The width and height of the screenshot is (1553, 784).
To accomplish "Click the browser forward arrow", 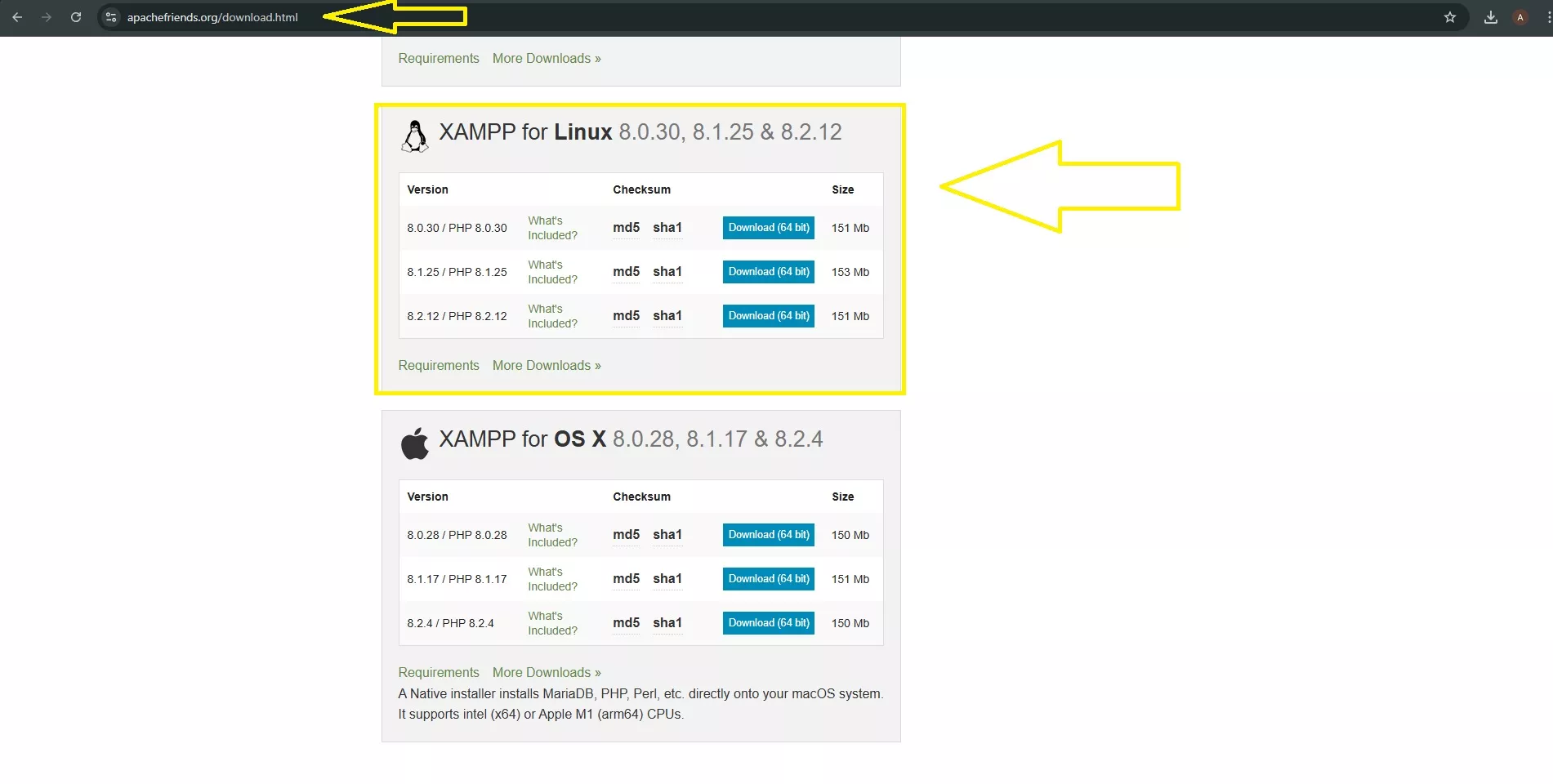I will point(47,17).
